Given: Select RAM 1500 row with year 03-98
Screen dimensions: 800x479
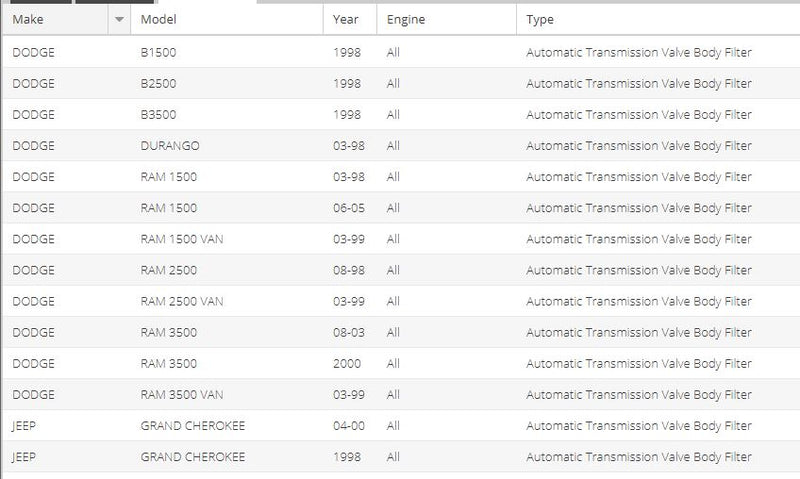Looking at the screenshot, I should click(x=401, y=177).
